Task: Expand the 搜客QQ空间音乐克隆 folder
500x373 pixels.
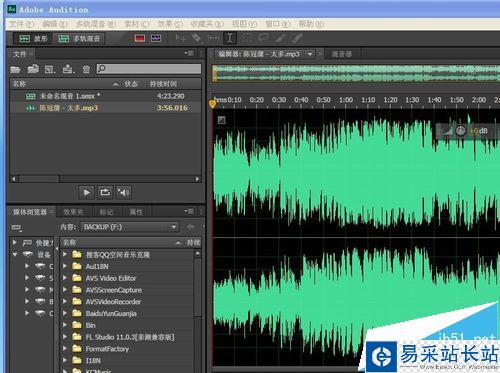Action: 65,255
